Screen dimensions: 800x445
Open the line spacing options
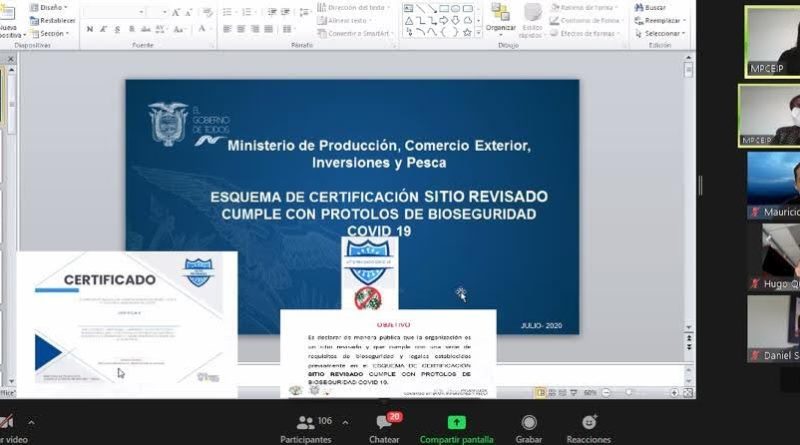(305, 12)
